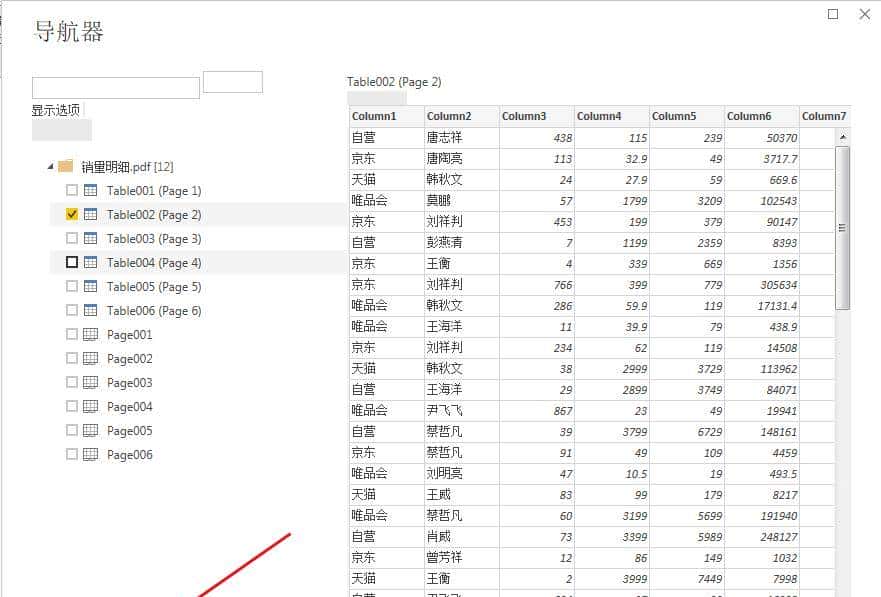This screenshot has width=881, height=597.
Task: Uncheck the Table002 (Page 2) checkbox
Action: (x=70, y=214)
